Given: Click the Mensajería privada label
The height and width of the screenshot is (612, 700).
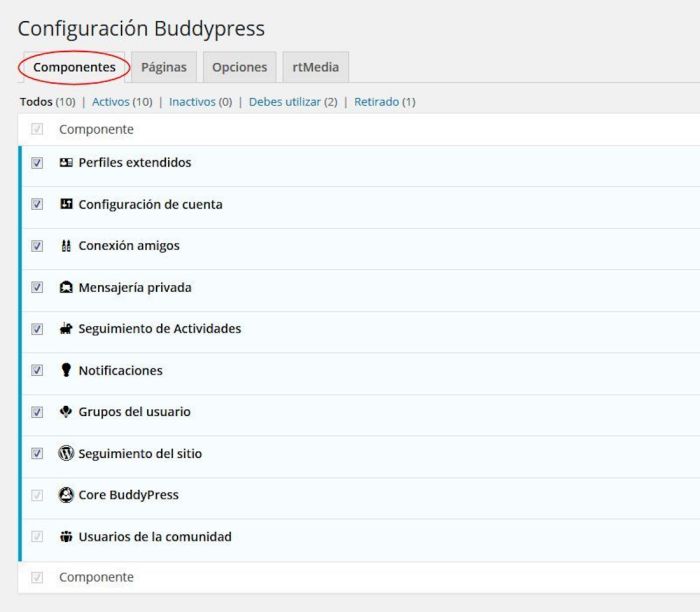Looking at the screenshot, I should click(135, 287).
